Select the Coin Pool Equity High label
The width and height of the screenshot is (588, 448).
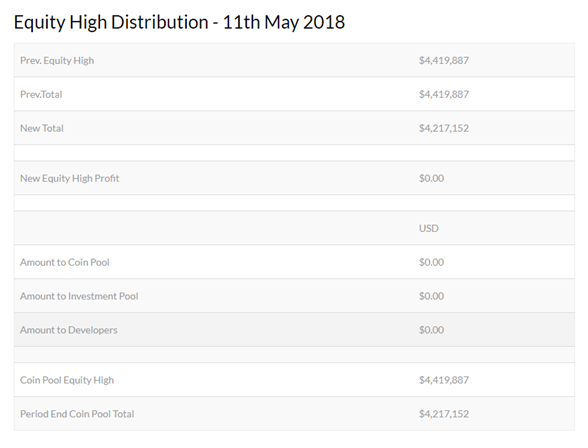(x=67, y=380)
